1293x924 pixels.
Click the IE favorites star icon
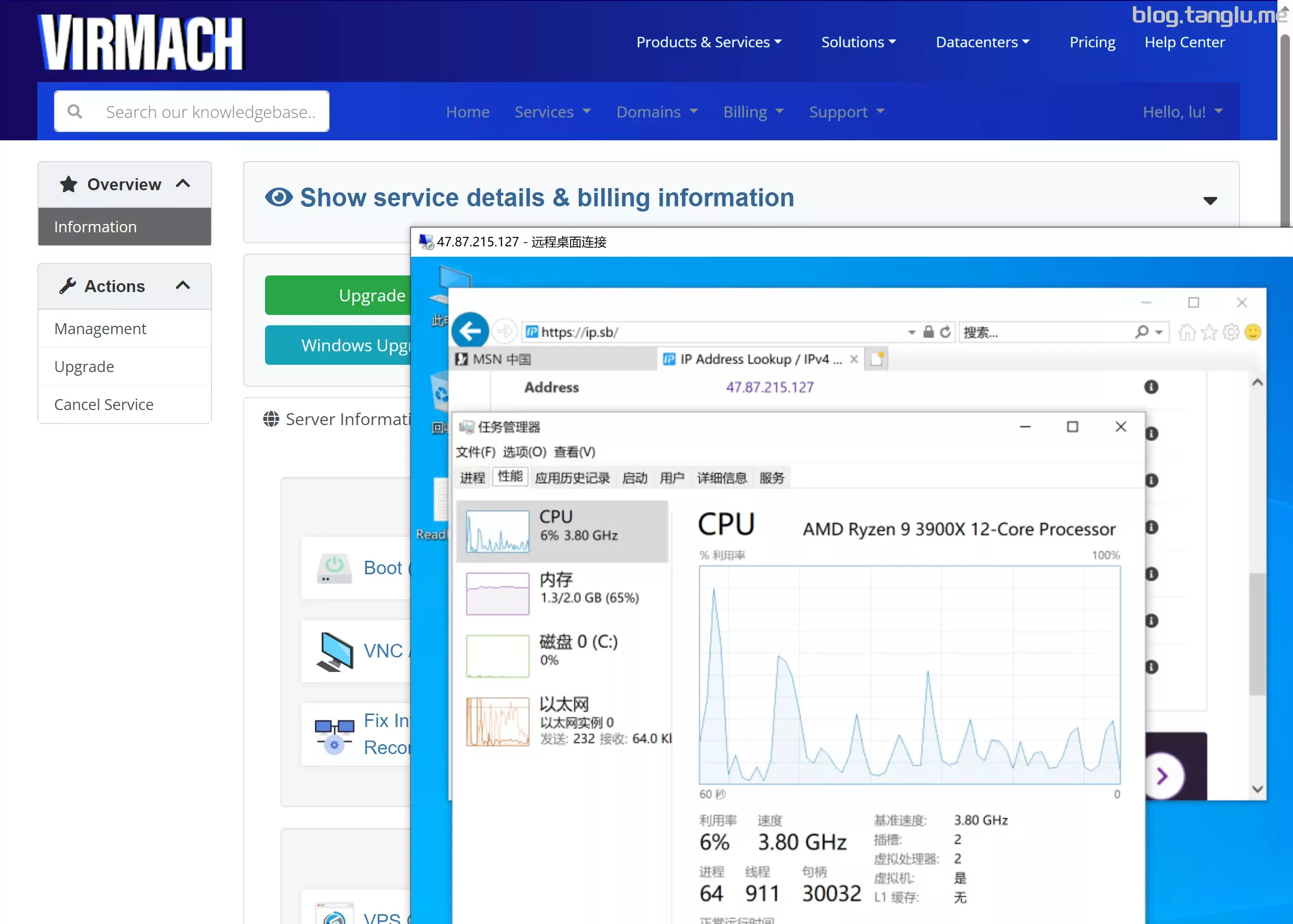pos(1209,332)
